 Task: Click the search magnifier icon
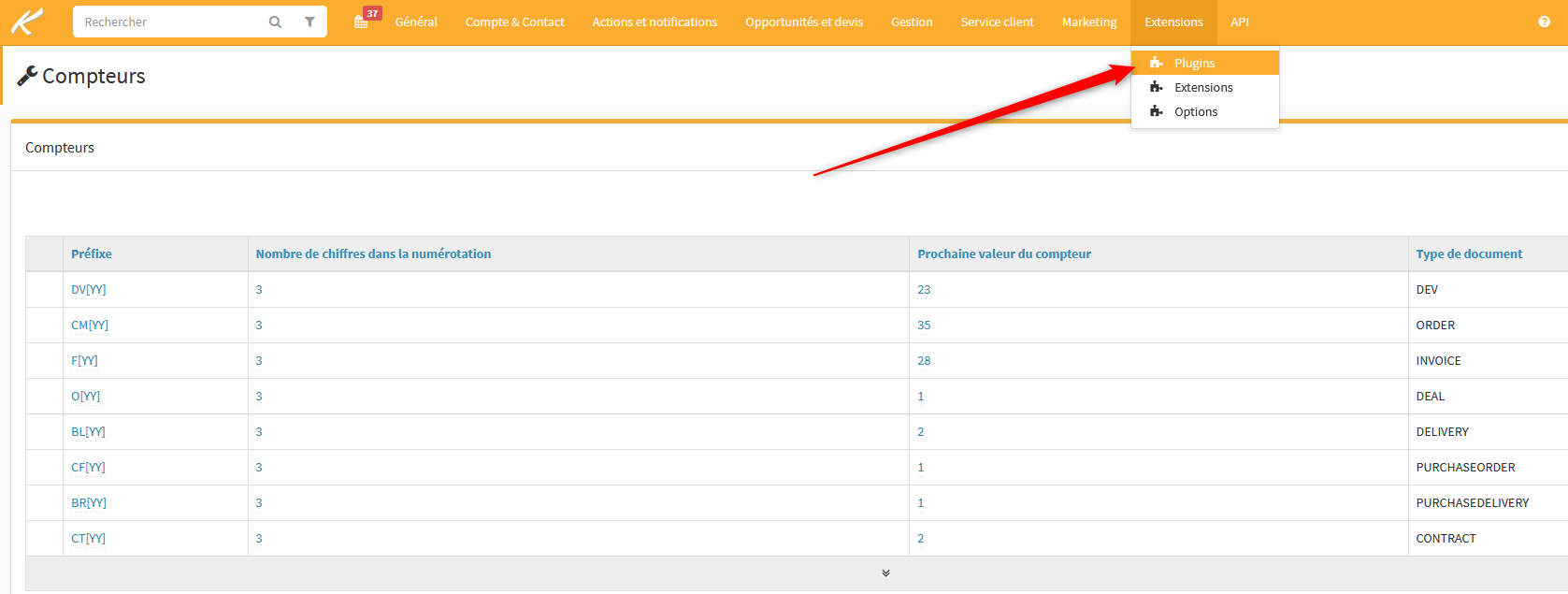coord(275,22)
